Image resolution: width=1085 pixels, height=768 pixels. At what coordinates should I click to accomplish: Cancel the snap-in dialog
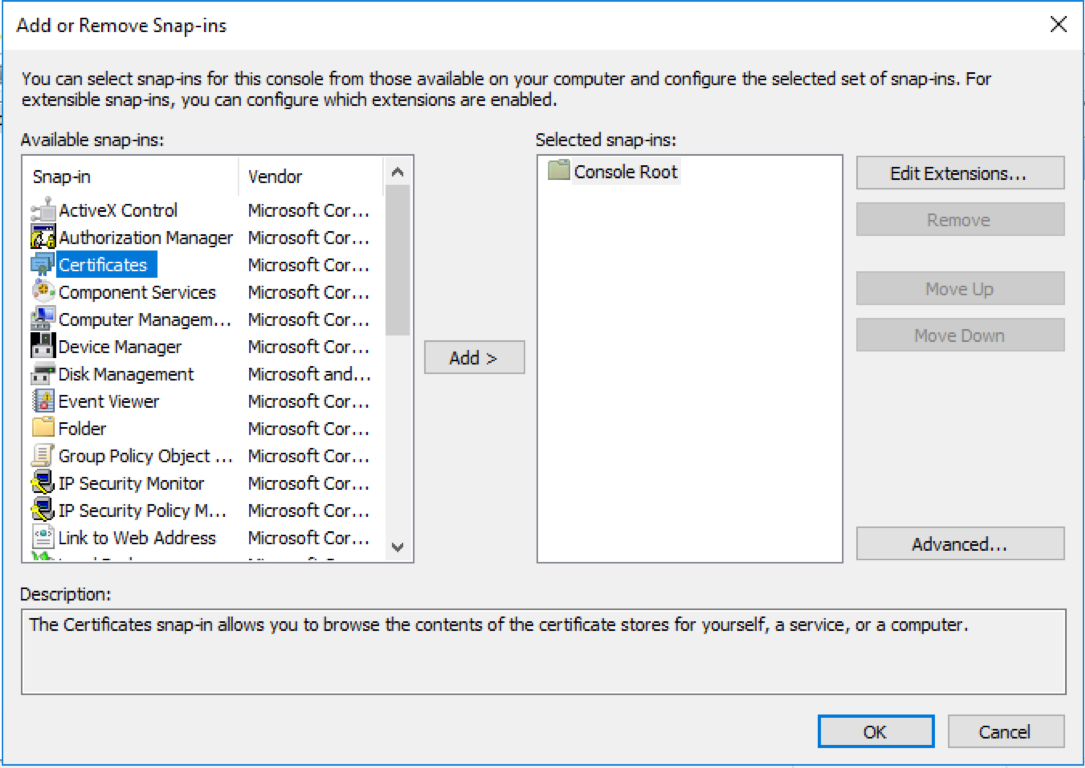[x=1006, y=731]
